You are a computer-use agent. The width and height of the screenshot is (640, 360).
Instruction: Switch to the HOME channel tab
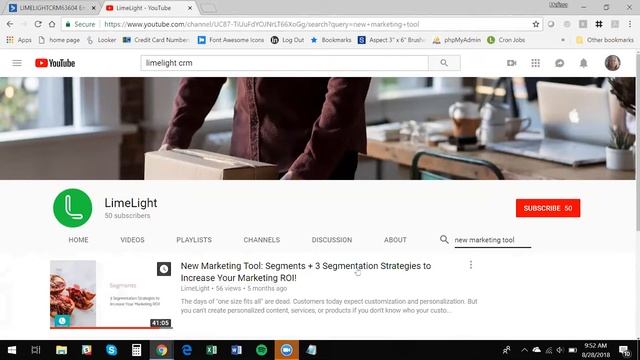pos(78,240)
